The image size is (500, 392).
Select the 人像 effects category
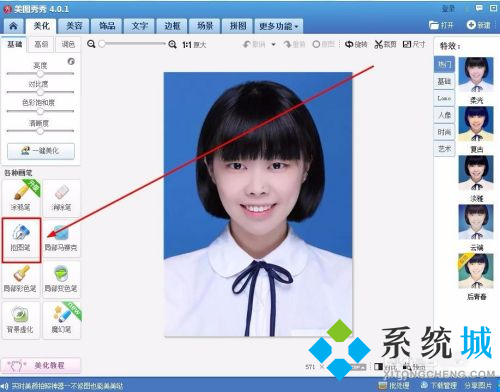point(444,115)
